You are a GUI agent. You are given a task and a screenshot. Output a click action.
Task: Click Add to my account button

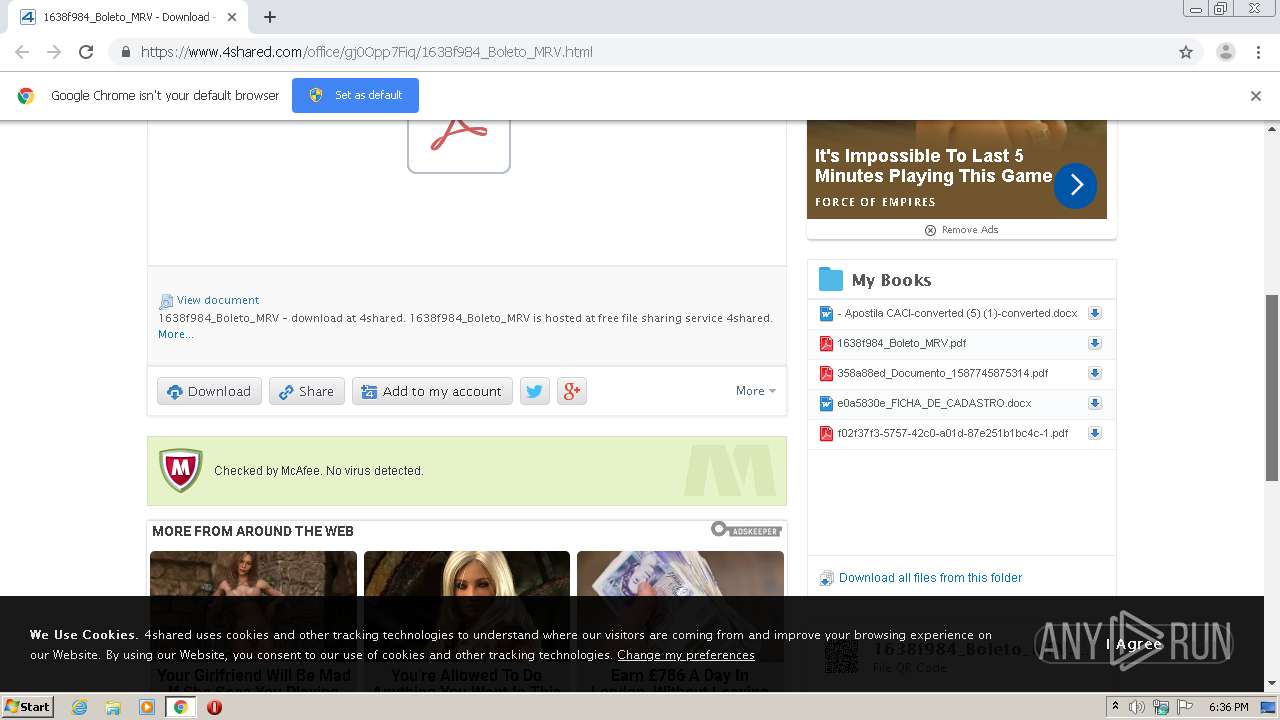click(x=432, y=391)
